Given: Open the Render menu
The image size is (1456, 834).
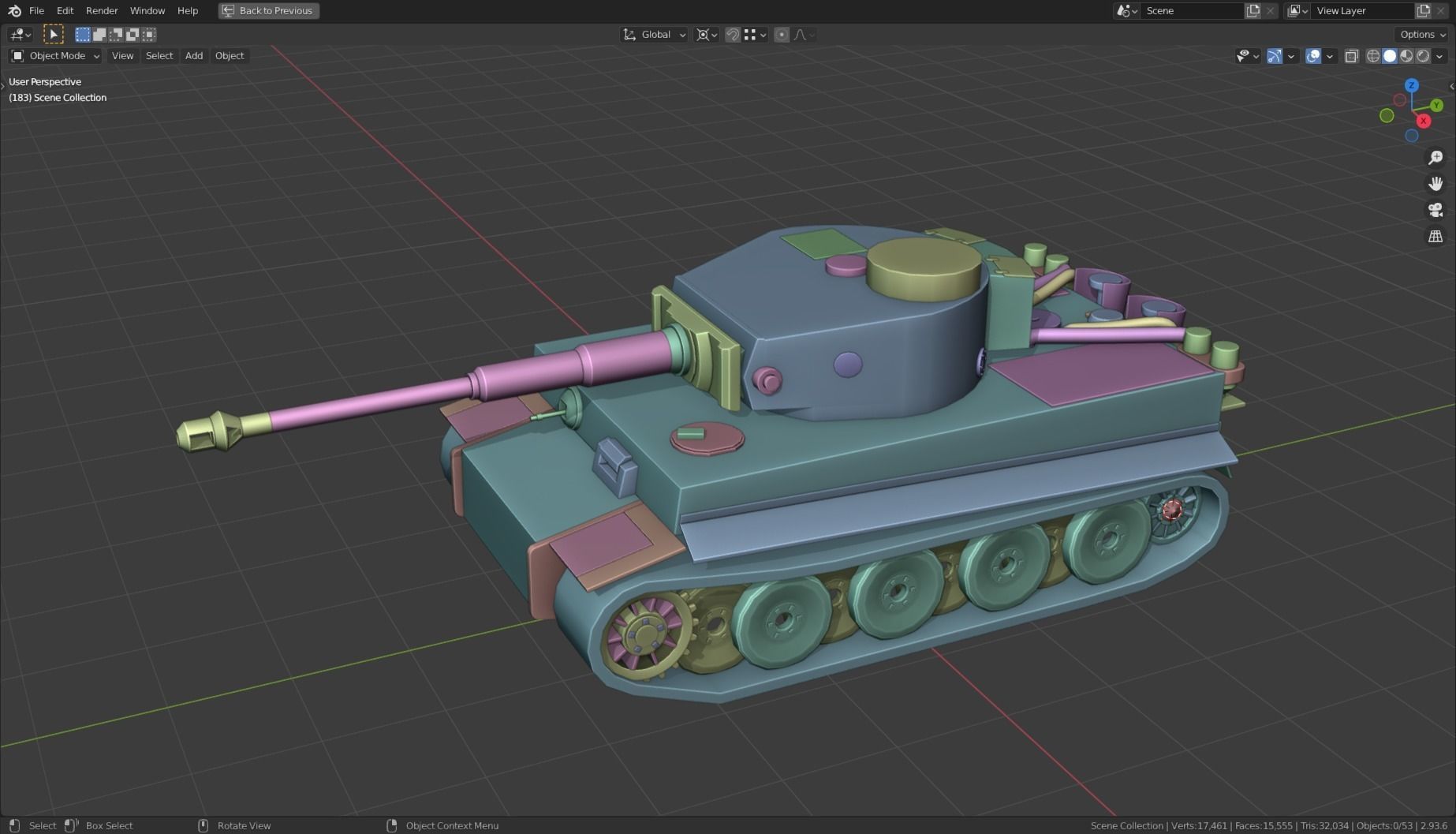Looking at the screenshot, I should [102, 11].
